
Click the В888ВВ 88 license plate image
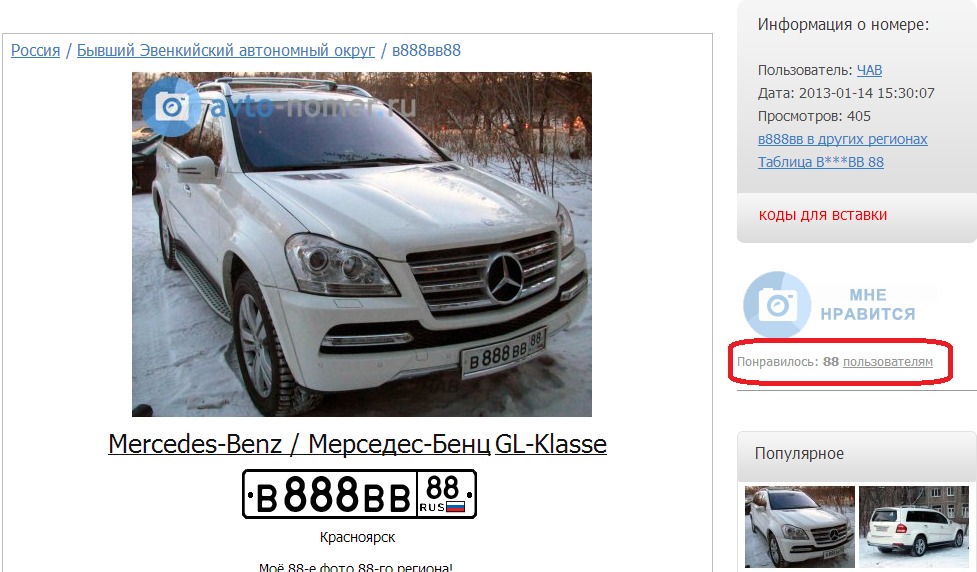[x=359, y=494]
